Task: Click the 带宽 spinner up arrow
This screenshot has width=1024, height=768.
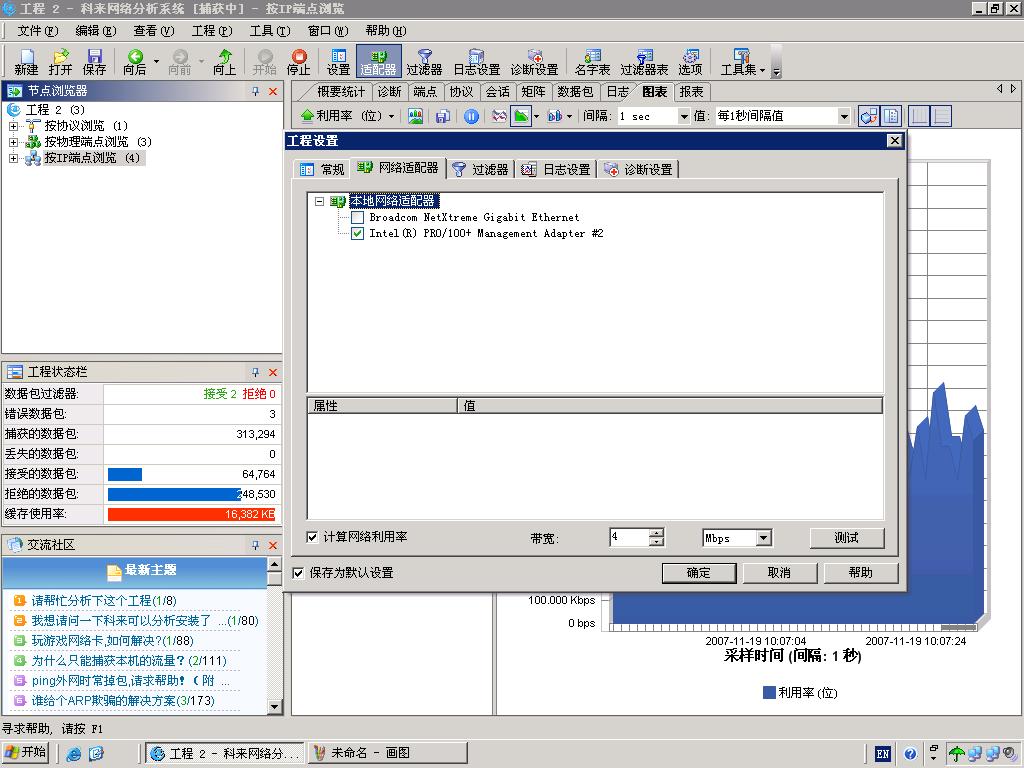Action: [x=656, y=533]
